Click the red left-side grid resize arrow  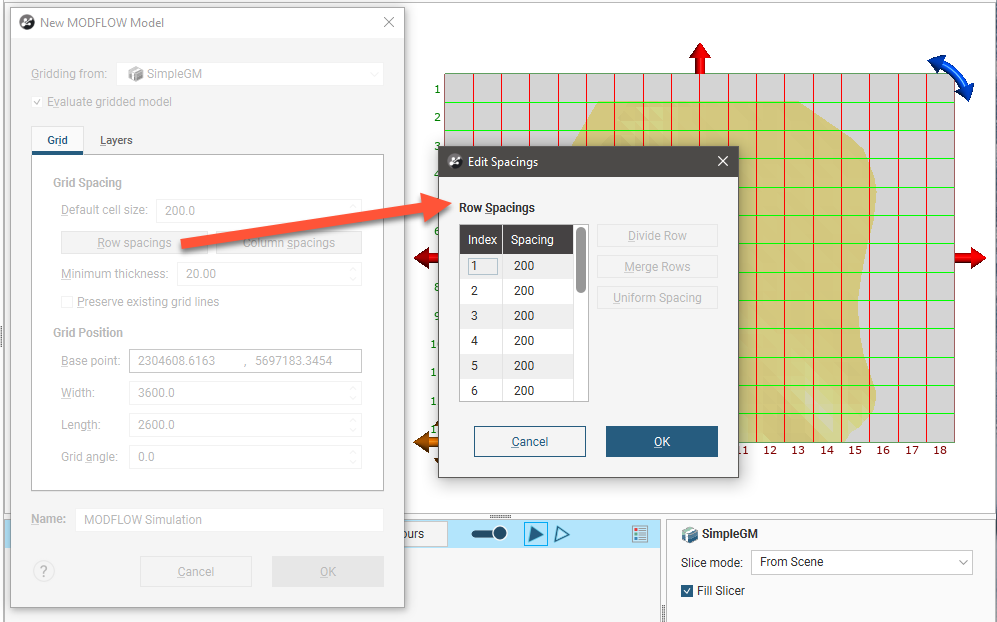pos(425,259)
